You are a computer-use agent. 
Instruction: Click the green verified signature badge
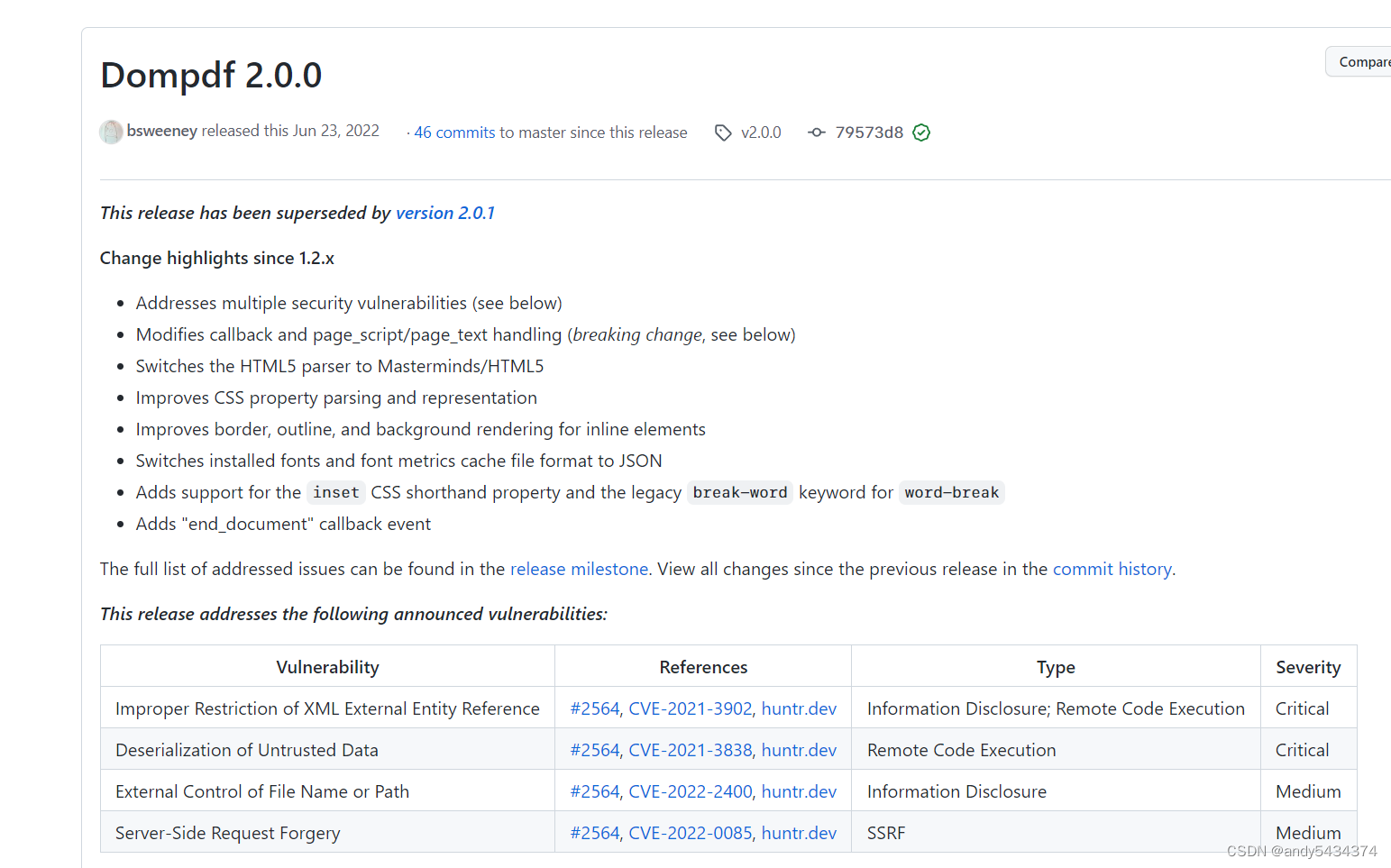[x=921, y=132]
